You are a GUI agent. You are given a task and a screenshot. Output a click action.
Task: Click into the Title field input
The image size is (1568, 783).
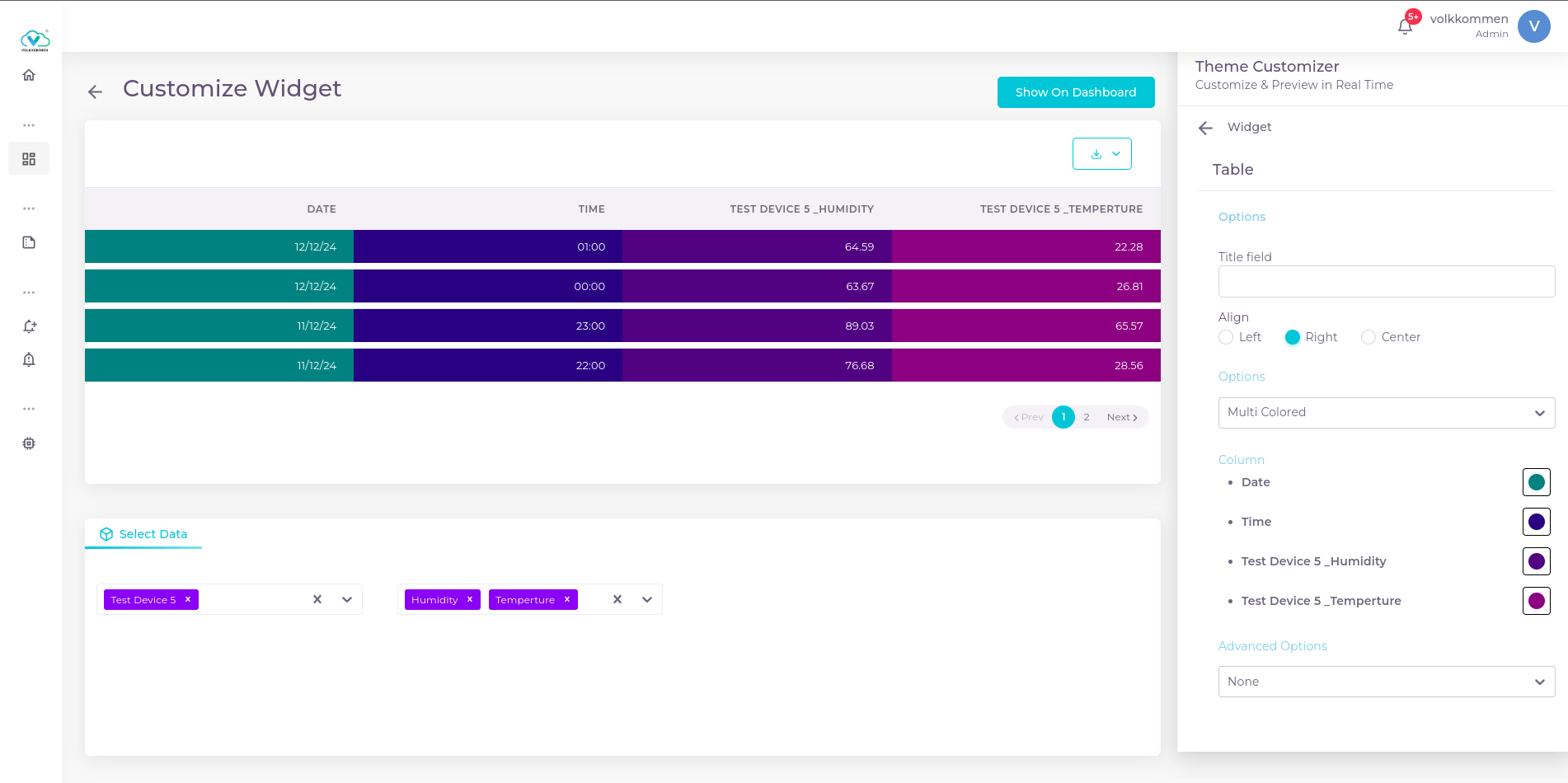click(x=1386, y=282)
